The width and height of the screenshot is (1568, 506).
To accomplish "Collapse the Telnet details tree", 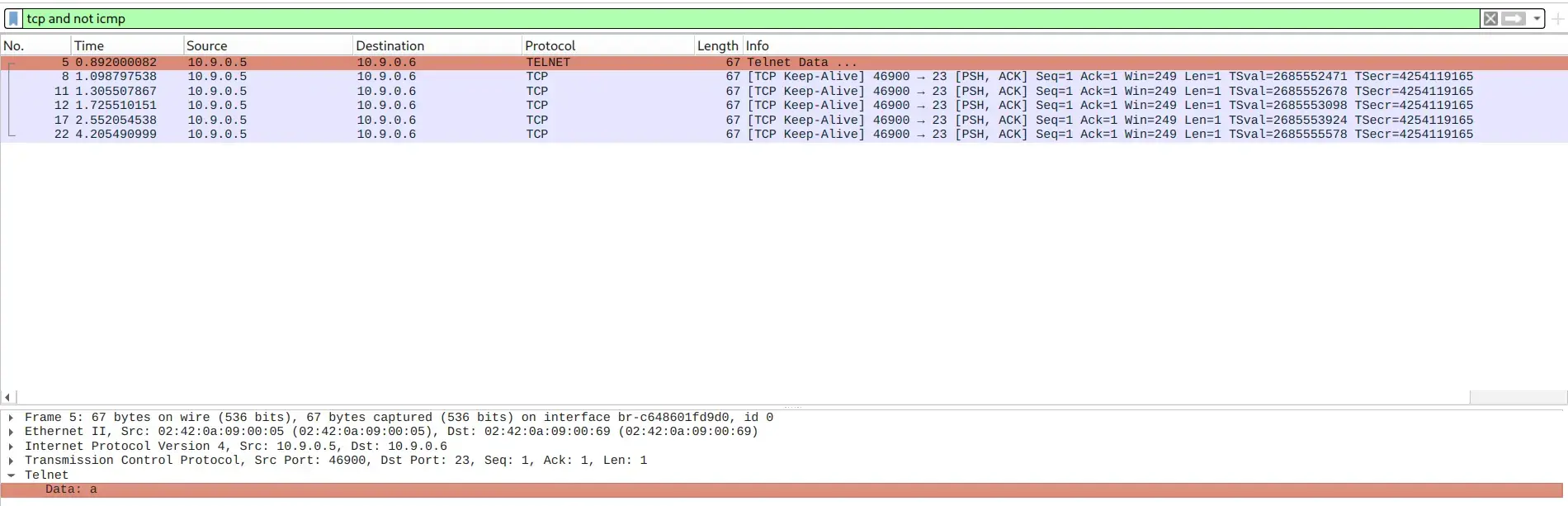I will point(11,475).
